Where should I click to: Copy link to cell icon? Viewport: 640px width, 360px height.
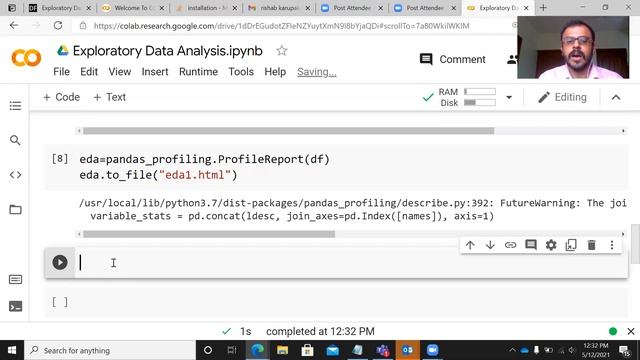(510, 245)
